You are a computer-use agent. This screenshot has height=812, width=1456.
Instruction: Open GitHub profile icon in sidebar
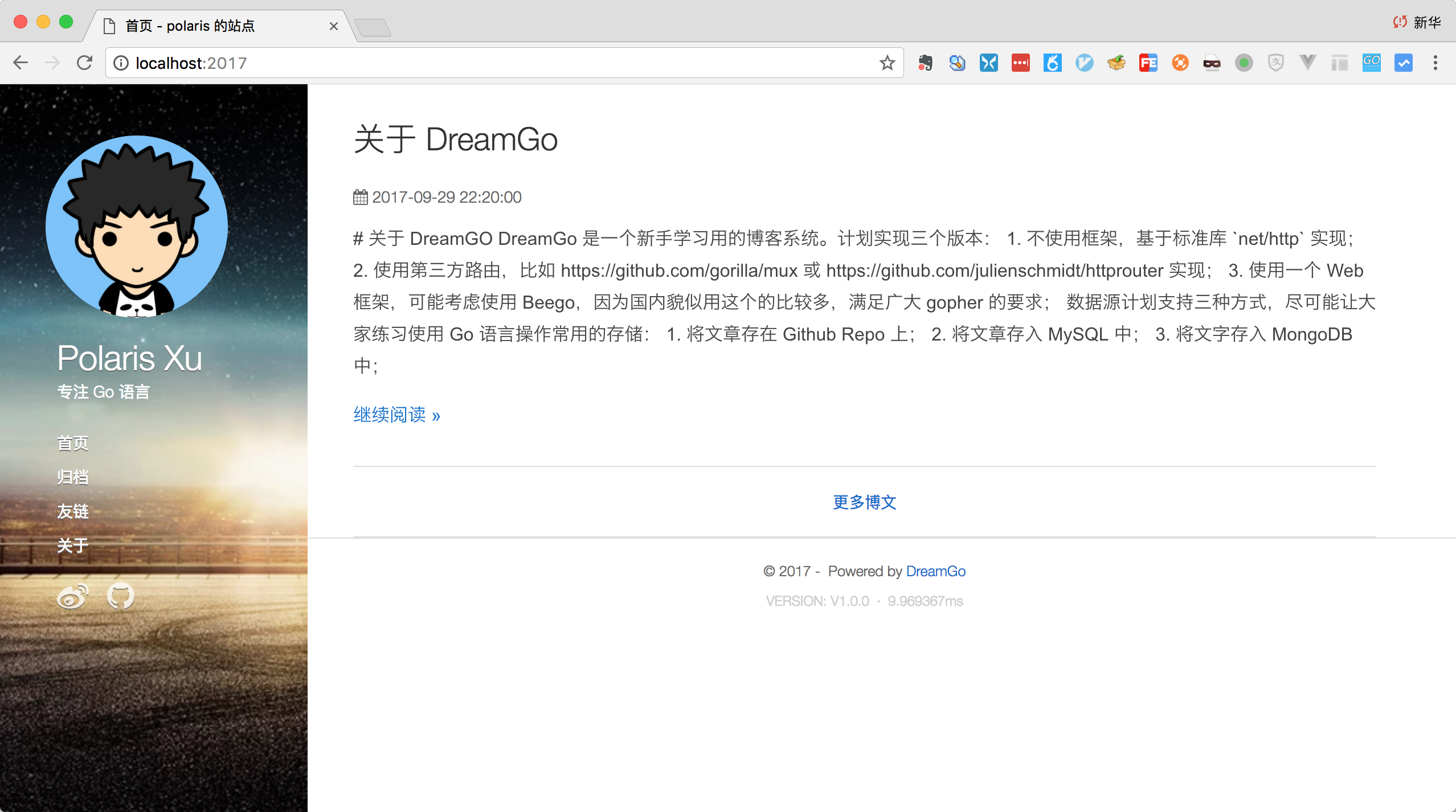pos(121,596)
